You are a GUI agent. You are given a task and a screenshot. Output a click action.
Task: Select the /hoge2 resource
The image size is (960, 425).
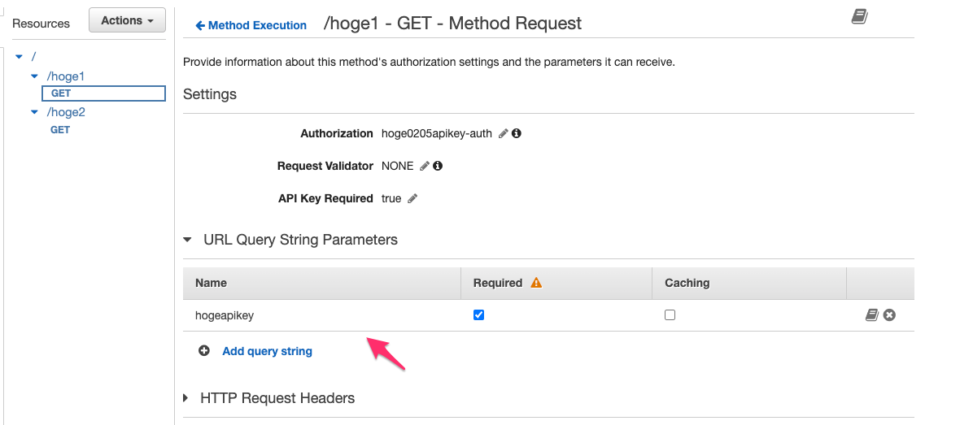(66, 112)
